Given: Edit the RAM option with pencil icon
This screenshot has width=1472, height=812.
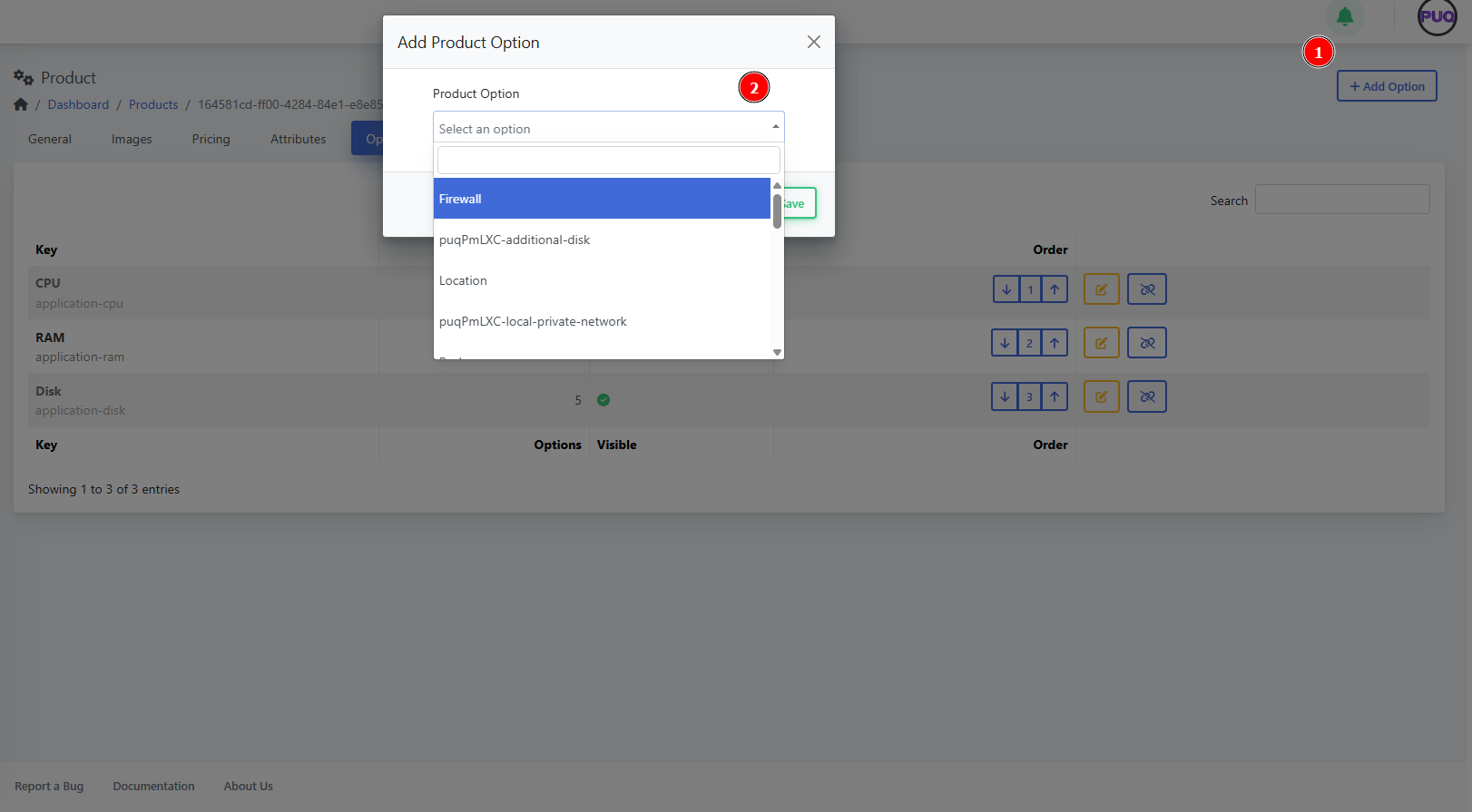Looking at the screenshot, I should pos(1101,343).
